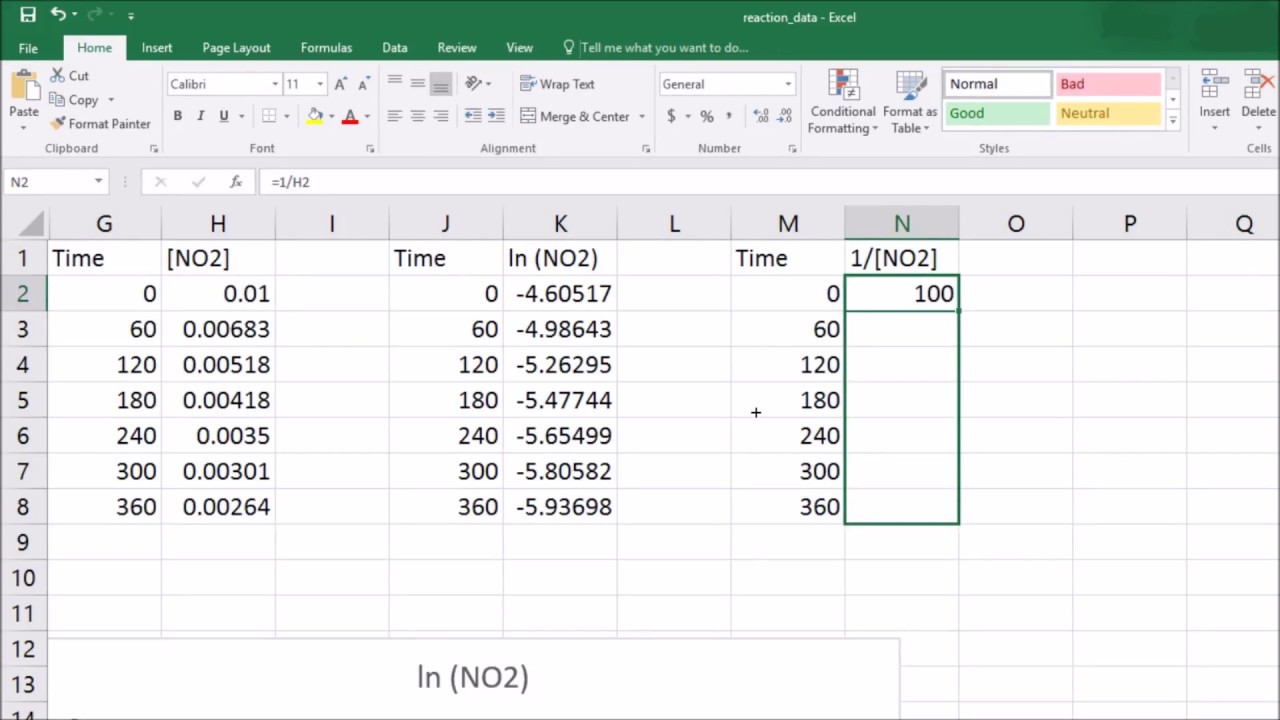1280x720 pixels.
Task: Select the Format Painter brush
Action: [x=57, y=123]
